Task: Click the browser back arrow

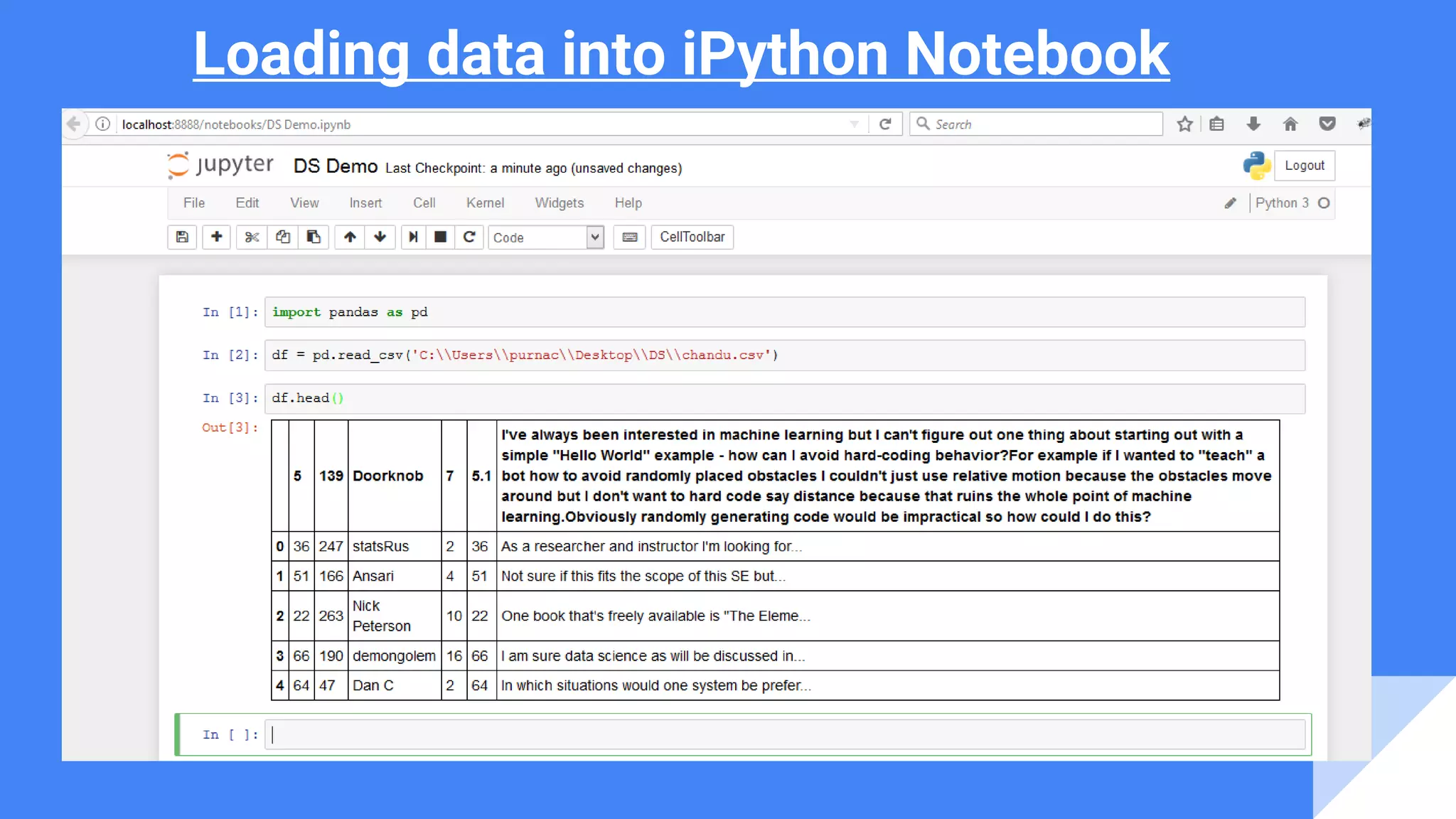Action: [x=74, y=124]
